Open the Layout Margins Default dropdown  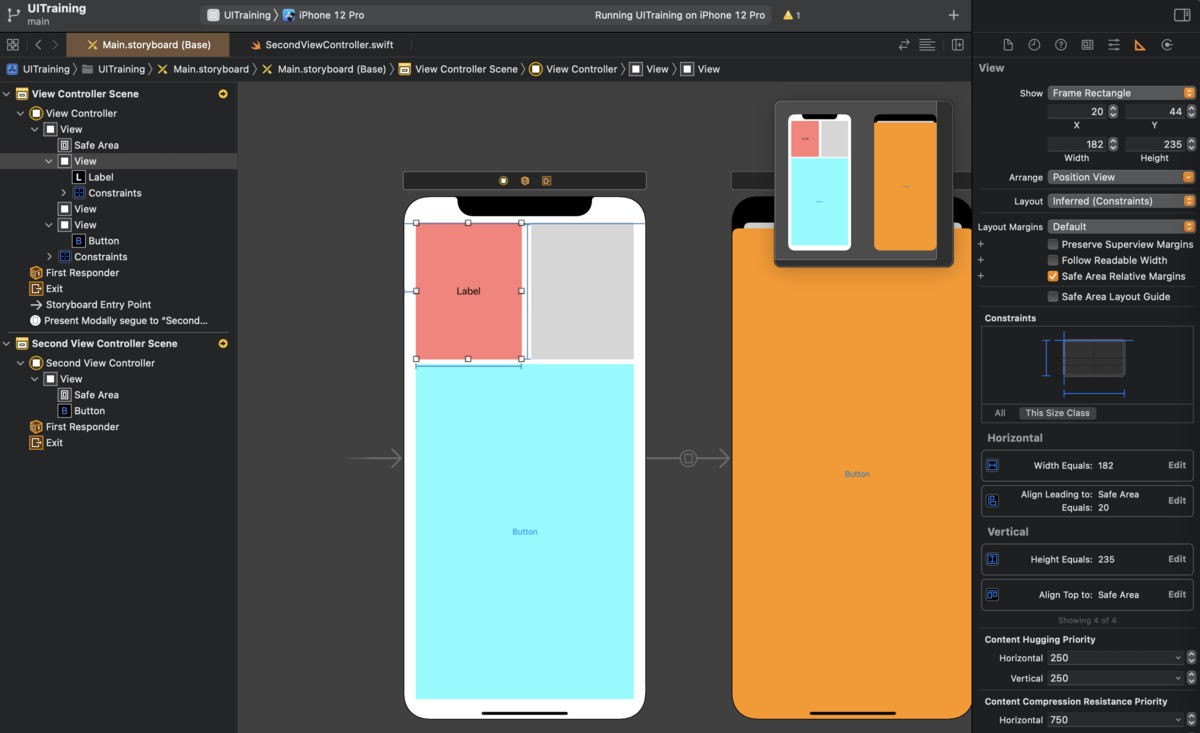point(1121,227)
